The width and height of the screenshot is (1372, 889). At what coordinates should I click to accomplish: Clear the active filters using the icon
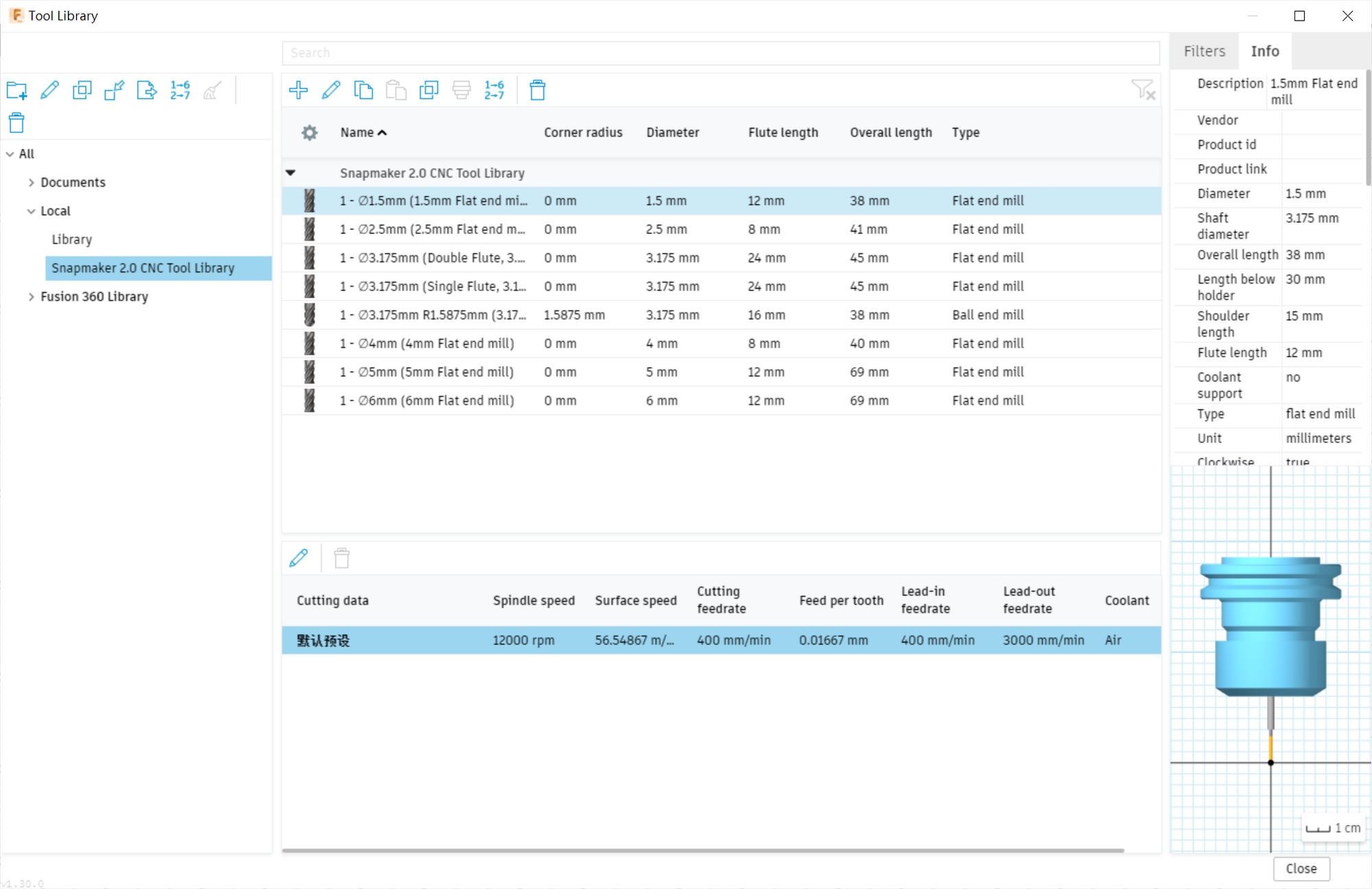[1144, 90]
